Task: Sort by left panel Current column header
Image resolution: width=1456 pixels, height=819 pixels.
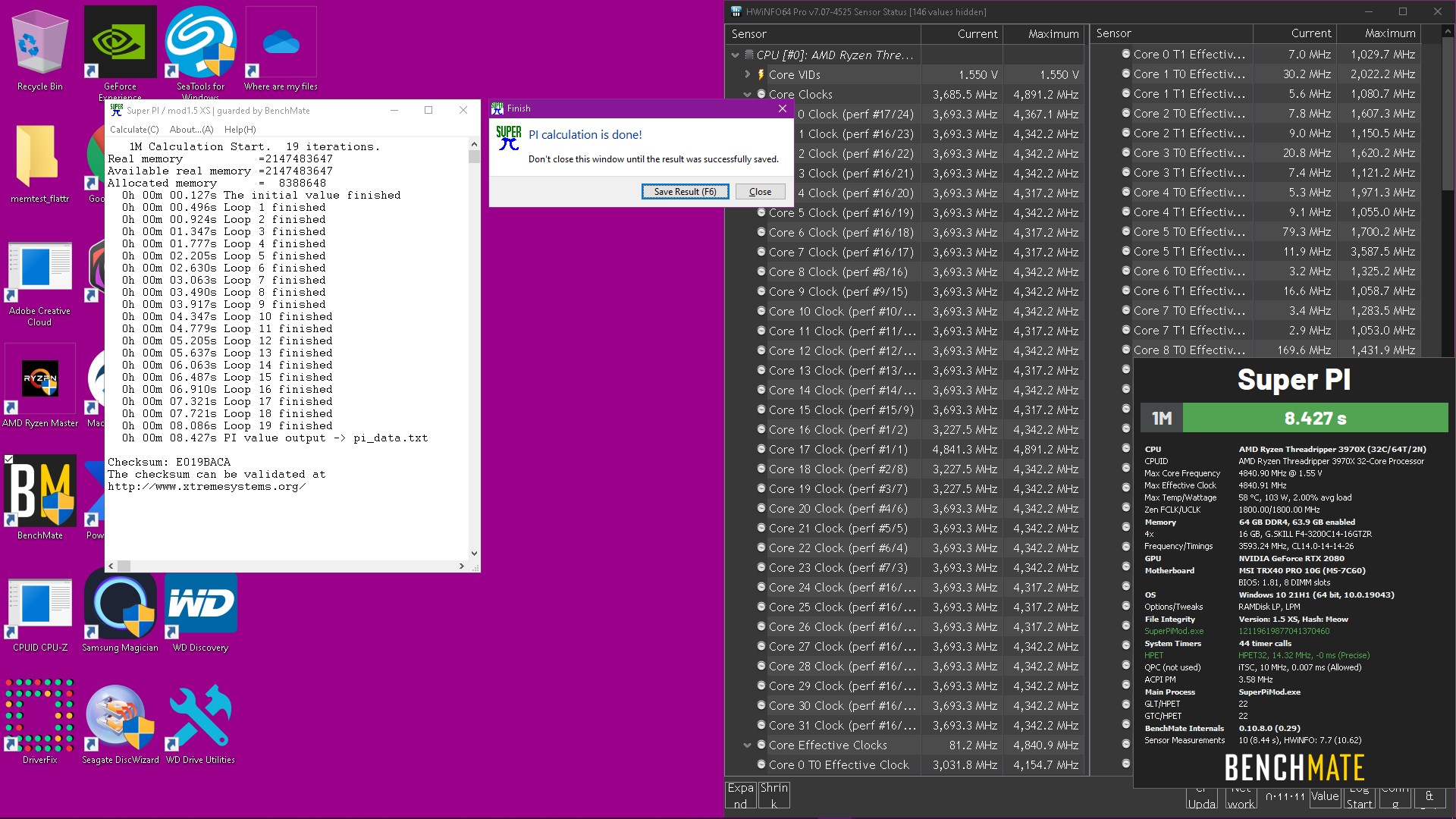Action: (x=962, y=34)
